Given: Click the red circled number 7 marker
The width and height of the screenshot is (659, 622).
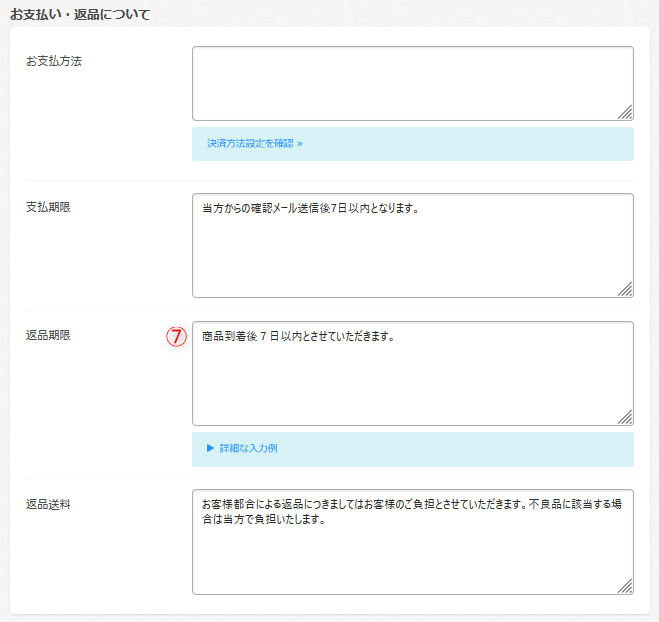Looking at the screenshot, I should 177,337.
